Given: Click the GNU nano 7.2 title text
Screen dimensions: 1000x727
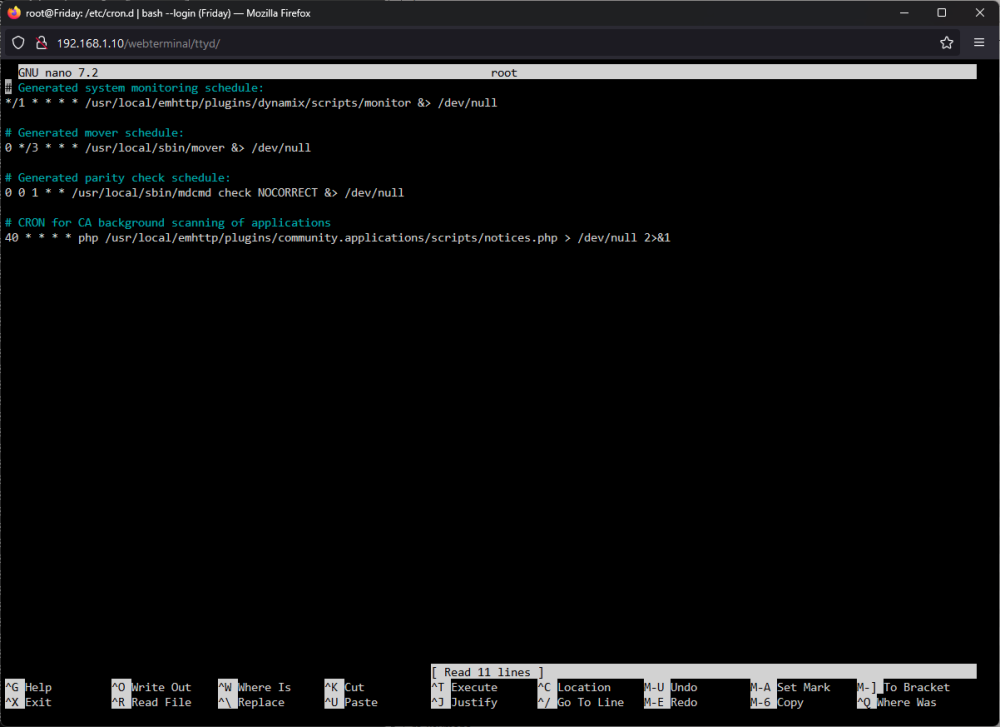Looking at the screenshot, I should click(x=58, y=73).
